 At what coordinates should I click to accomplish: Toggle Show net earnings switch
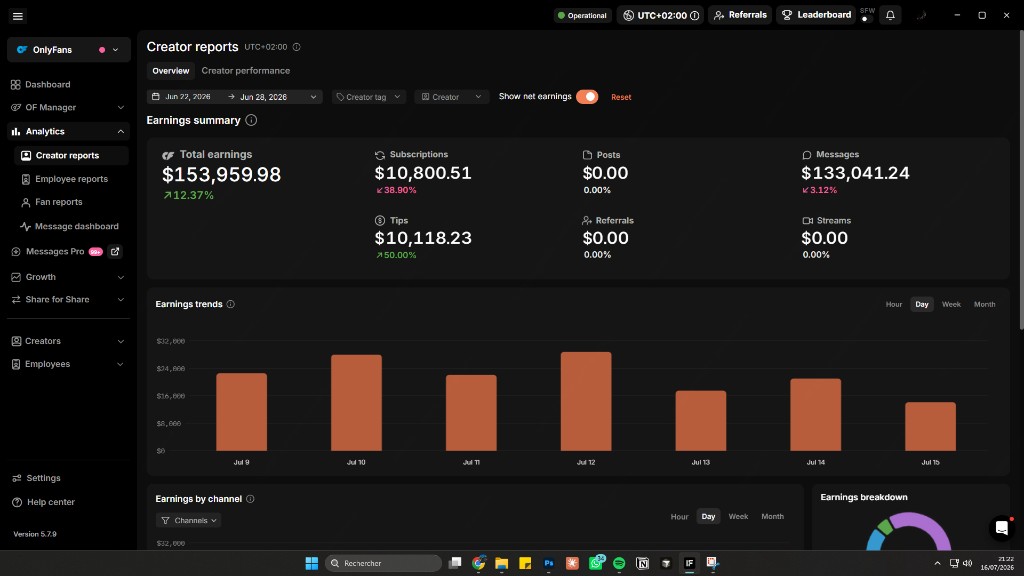coord(587,97)
